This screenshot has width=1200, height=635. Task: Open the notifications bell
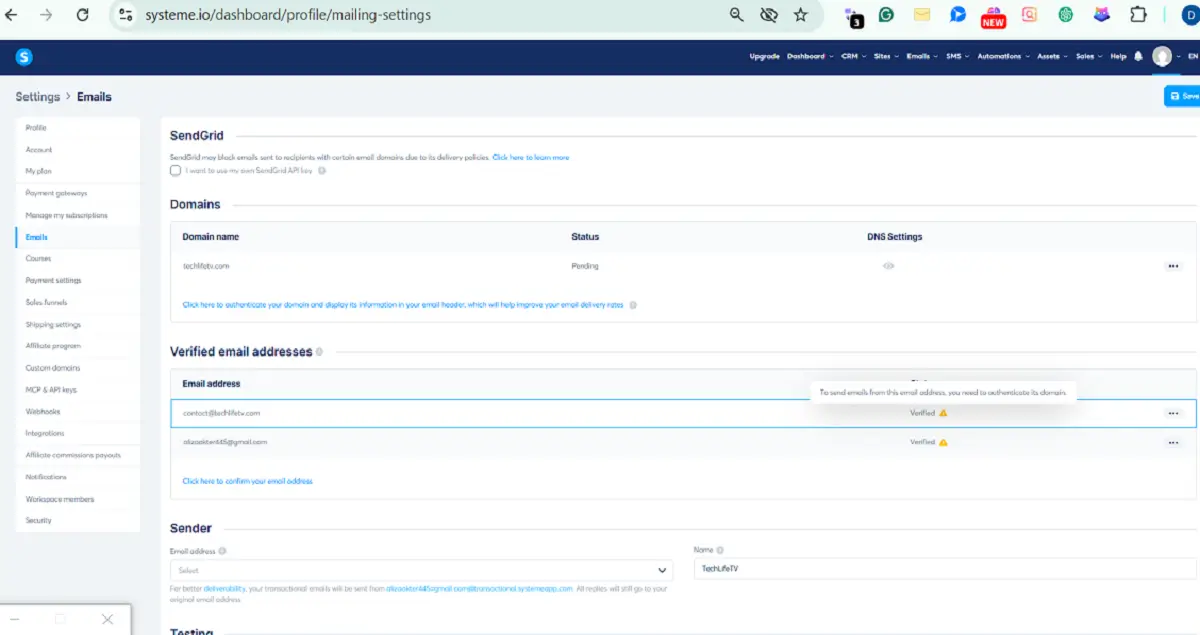click(1139, 57)
